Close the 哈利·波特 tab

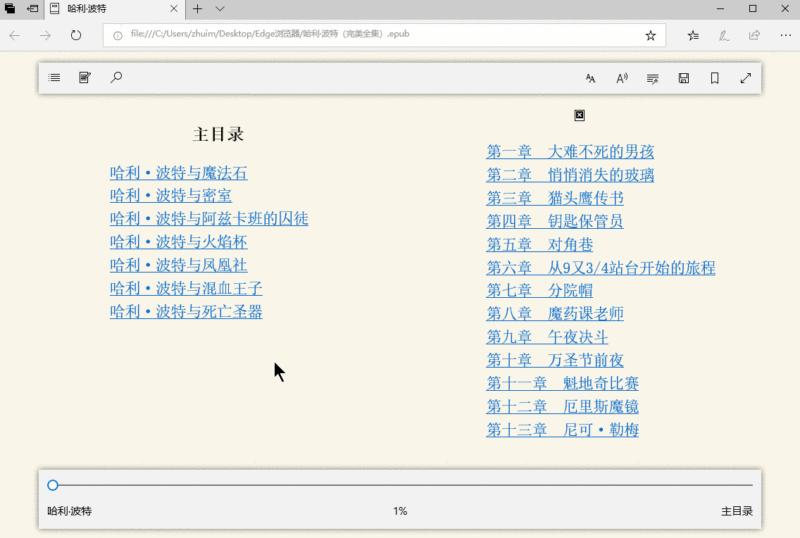coord(173,9)
